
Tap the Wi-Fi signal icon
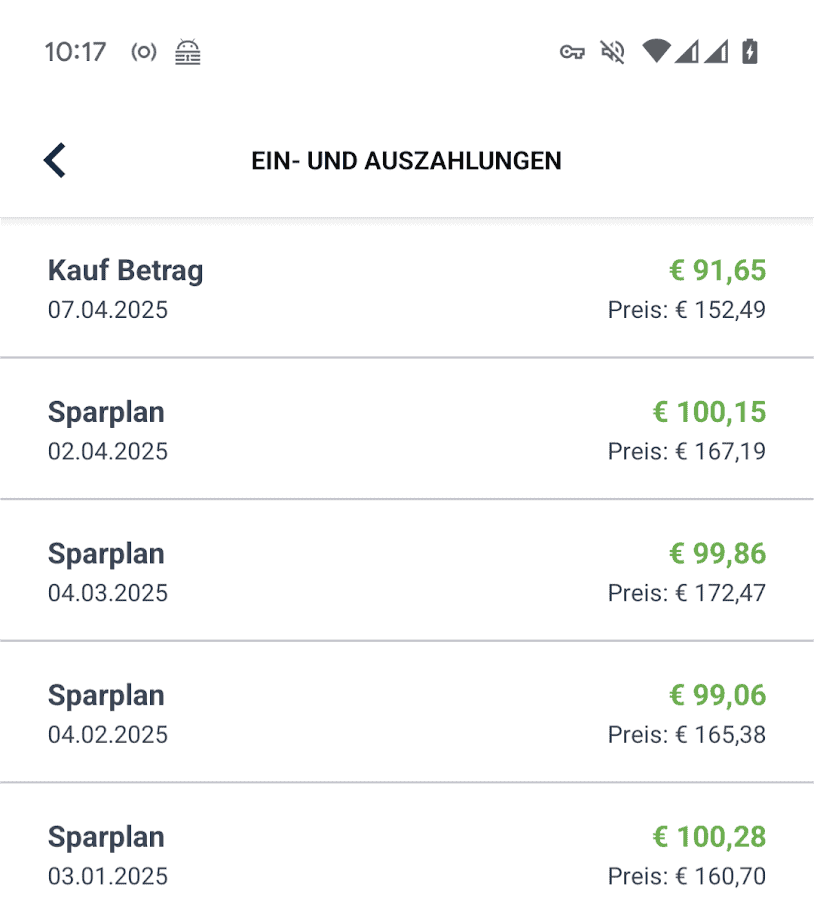[657, 51]
